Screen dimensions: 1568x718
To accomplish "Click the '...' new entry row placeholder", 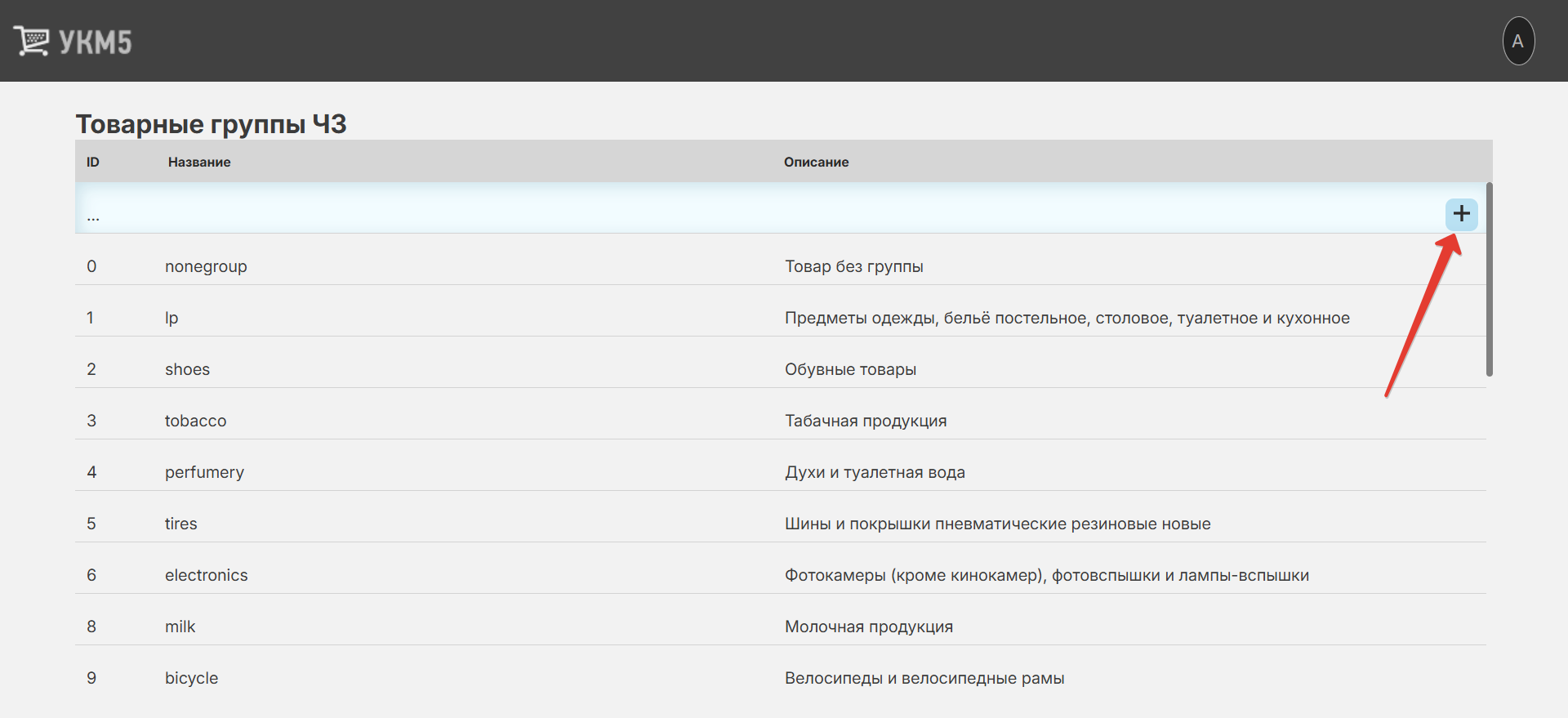I will coord(93,216).
